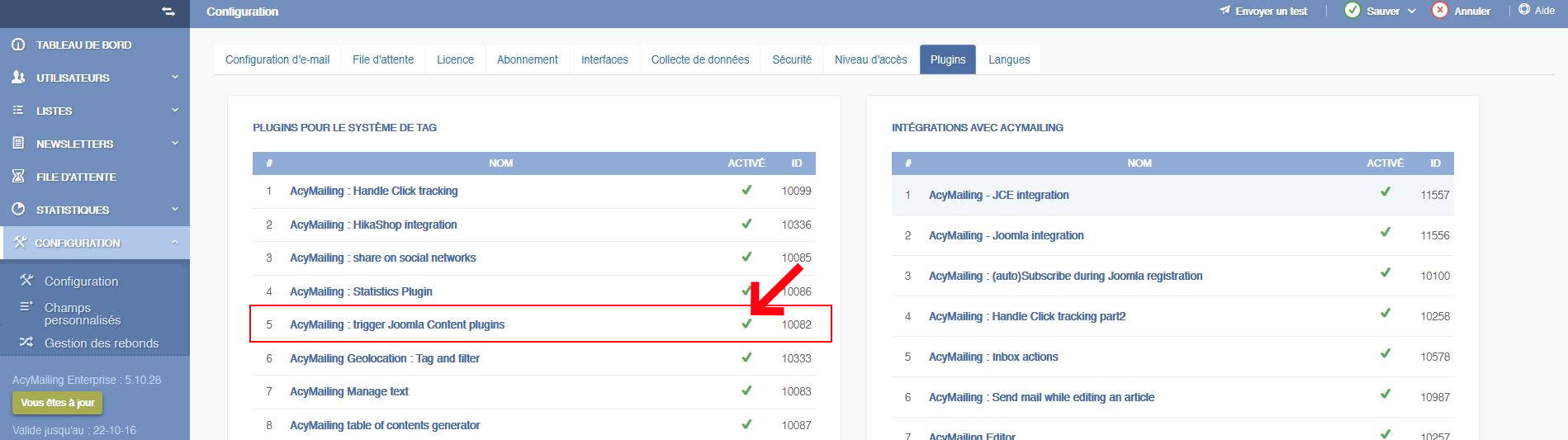
Task: Expand the Listes menu chevron
Action: pos(175,110)
